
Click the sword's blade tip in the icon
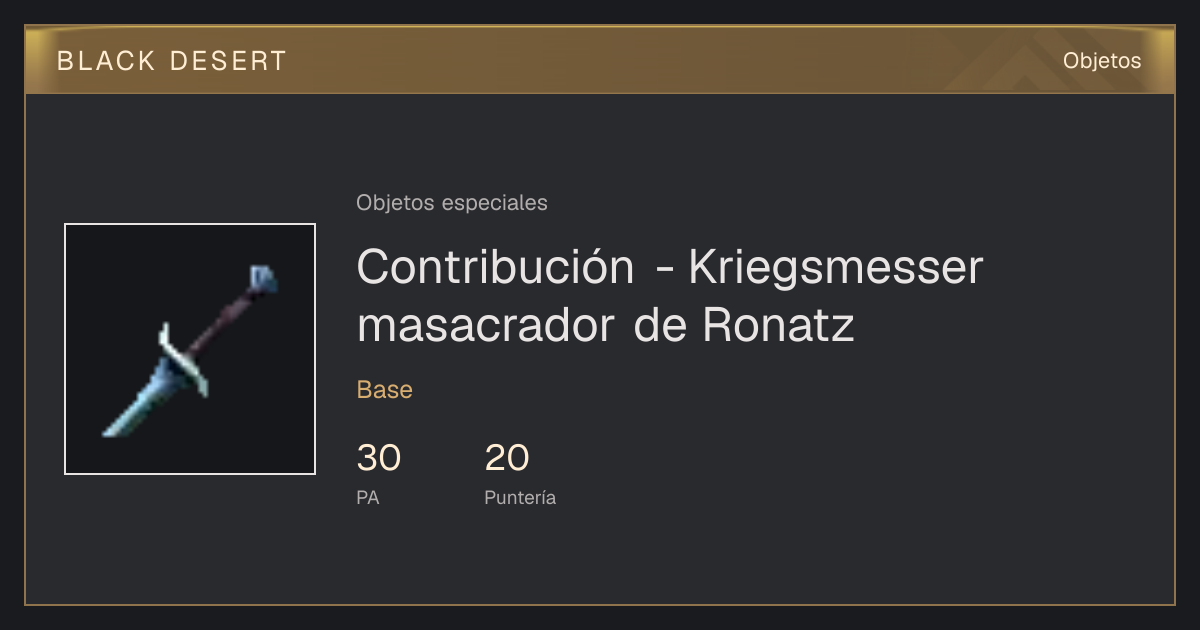(x=112, y=428)
